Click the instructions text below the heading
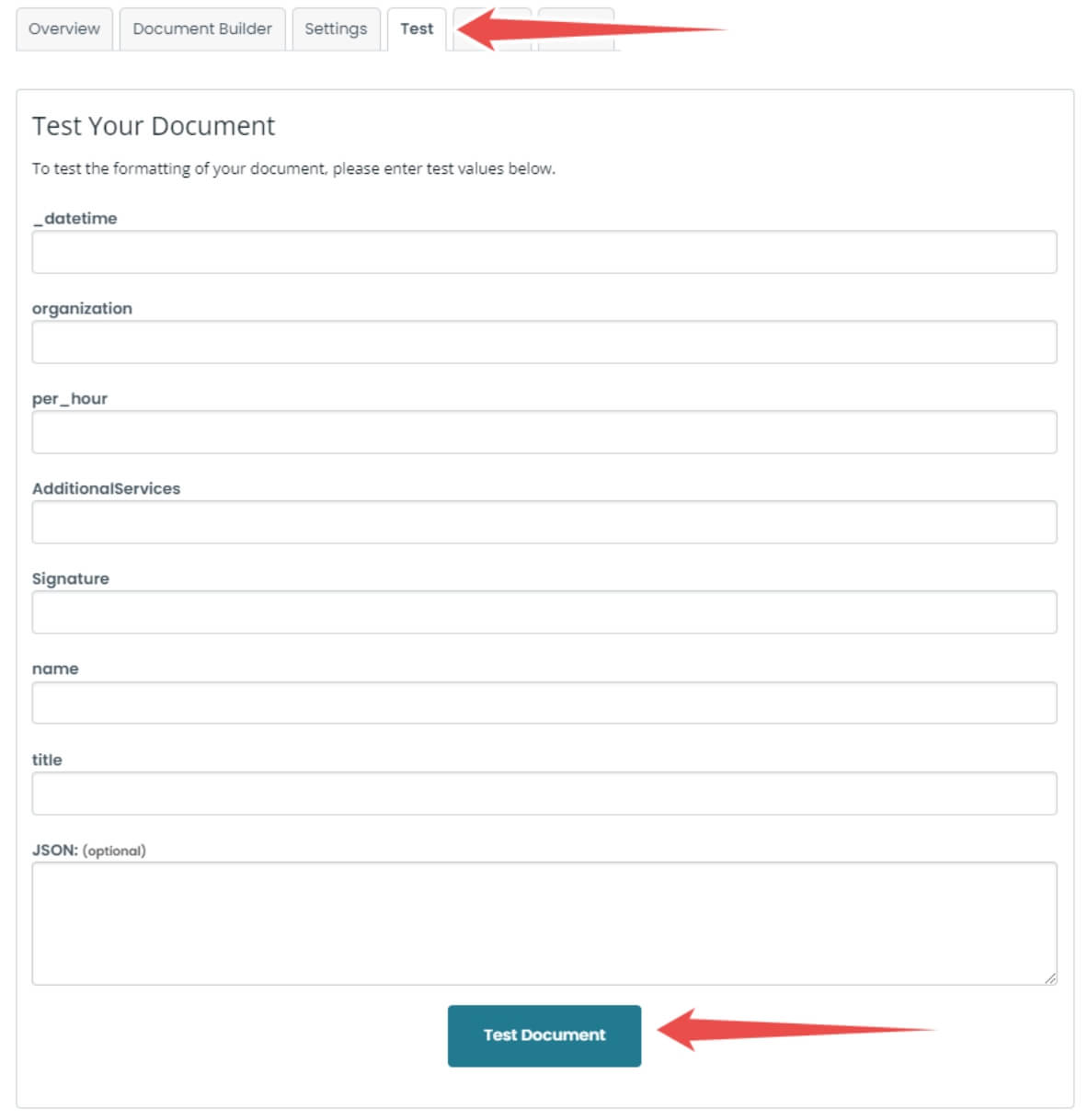Viewport: 1088px width, 1120px height. click(293, 168)
